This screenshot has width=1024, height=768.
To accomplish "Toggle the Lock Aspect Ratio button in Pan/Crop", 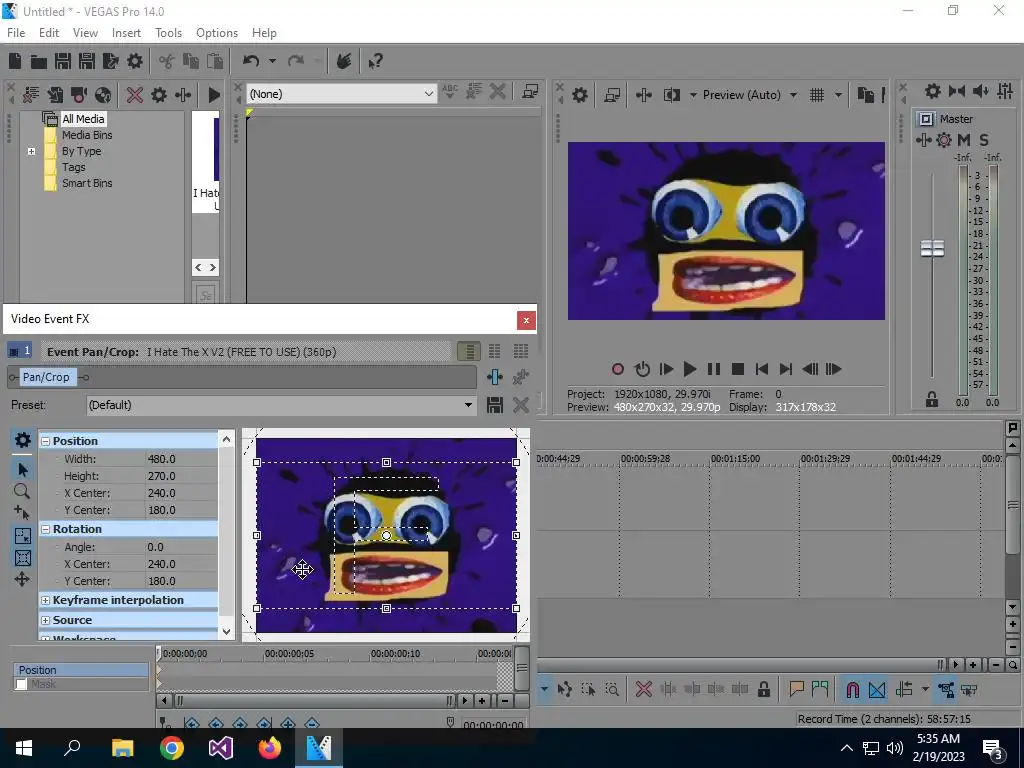I will tap(23, 536).
